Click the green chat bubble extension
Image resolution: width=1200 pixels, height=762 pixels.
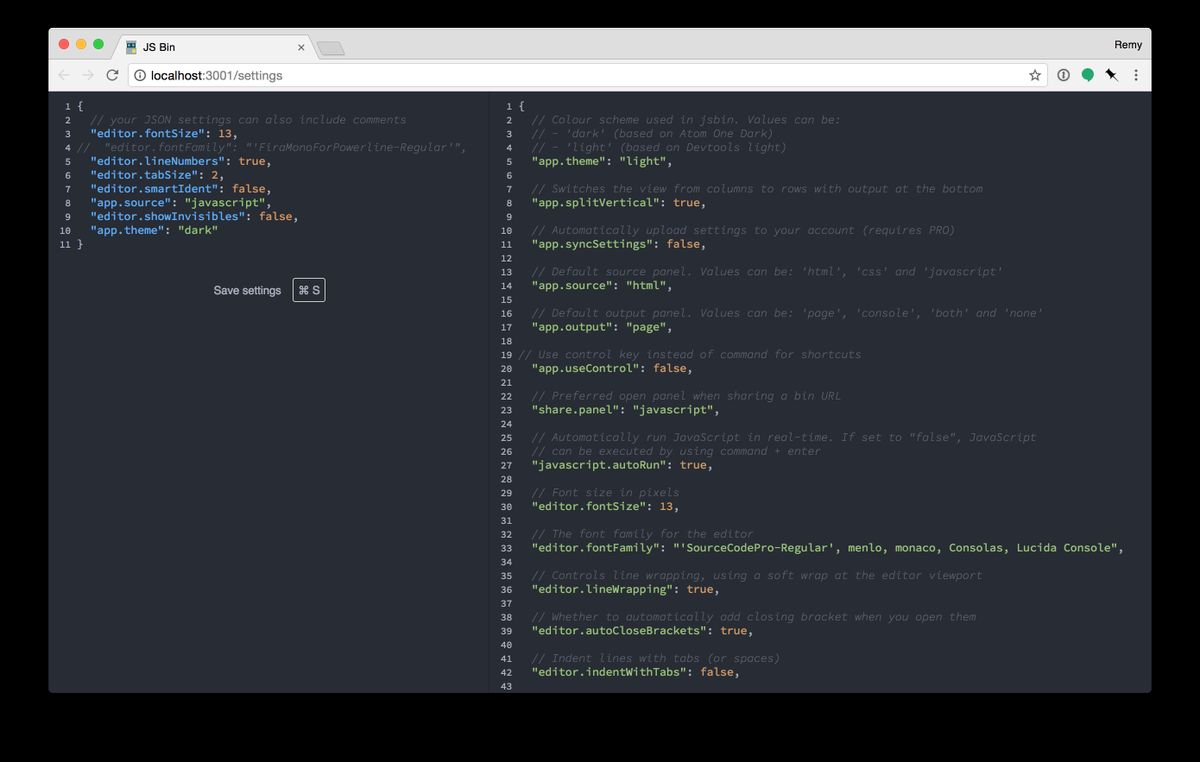(1087, 75)
